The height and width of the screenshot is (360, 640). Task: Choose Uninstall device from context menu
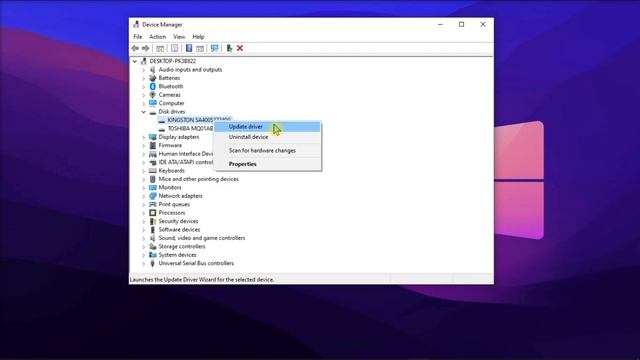tap(267, 137)
